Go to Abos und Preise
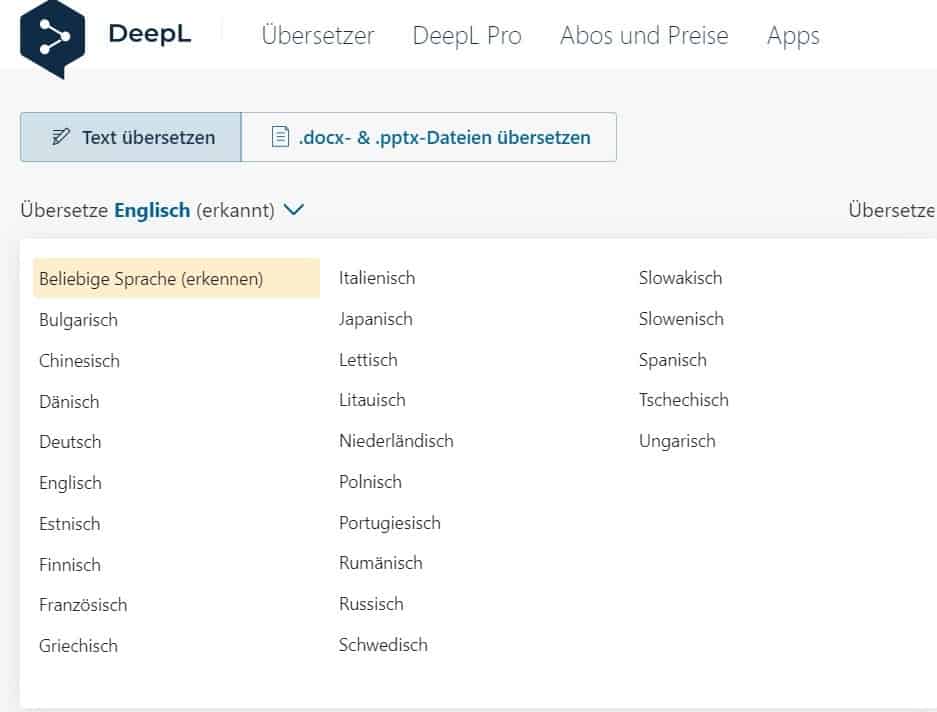 pyautogui.click(x=644, y=35)
